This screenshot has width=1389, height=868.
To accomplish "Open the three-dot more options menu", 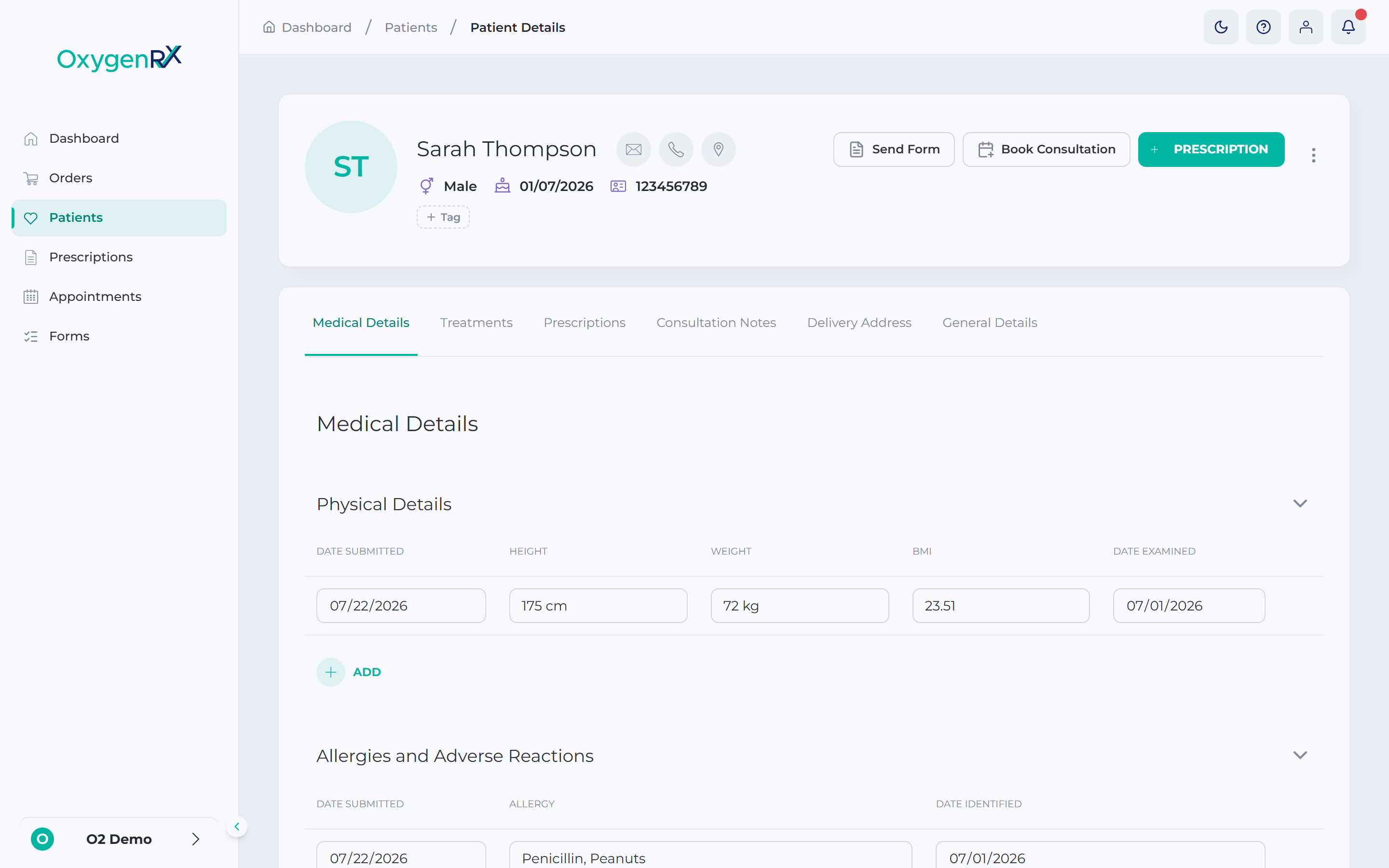I will (x=1313, y=155).
